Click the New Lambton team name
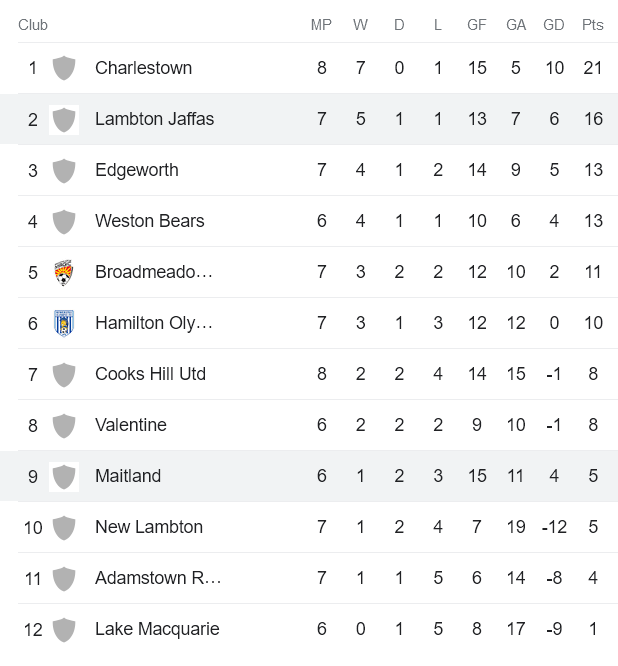 (x=148, y=527)
